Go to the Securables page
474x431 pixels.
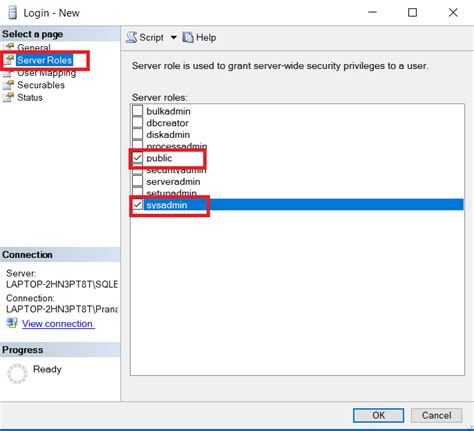click(x=41, y=85)
